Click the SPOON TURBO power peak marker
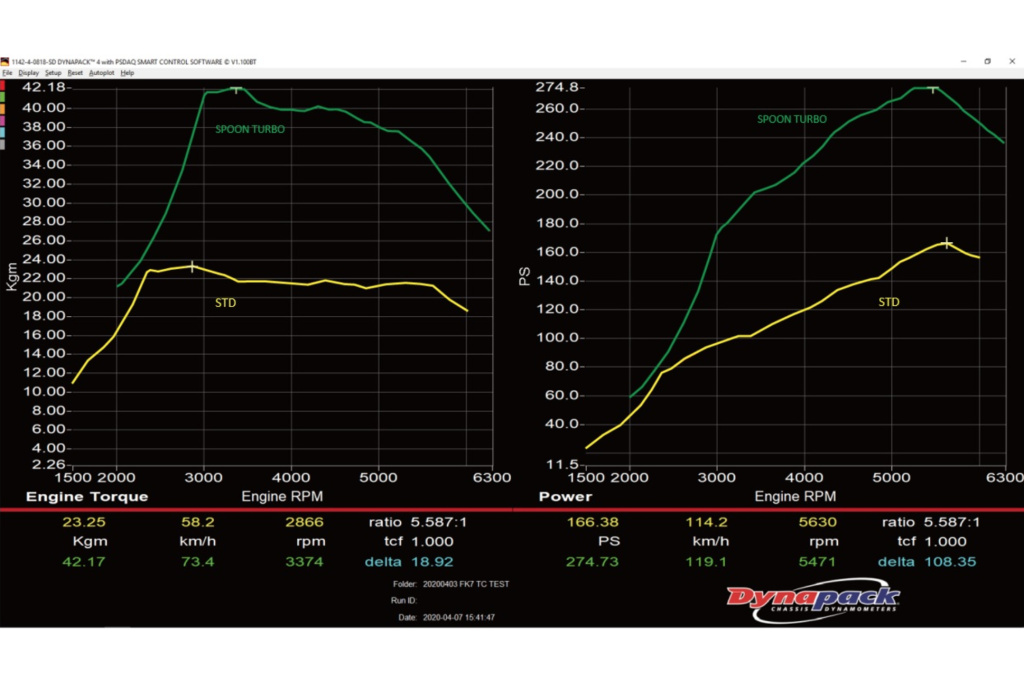Viewport: 1024px width, 689px height. click(x=933, y=89)
